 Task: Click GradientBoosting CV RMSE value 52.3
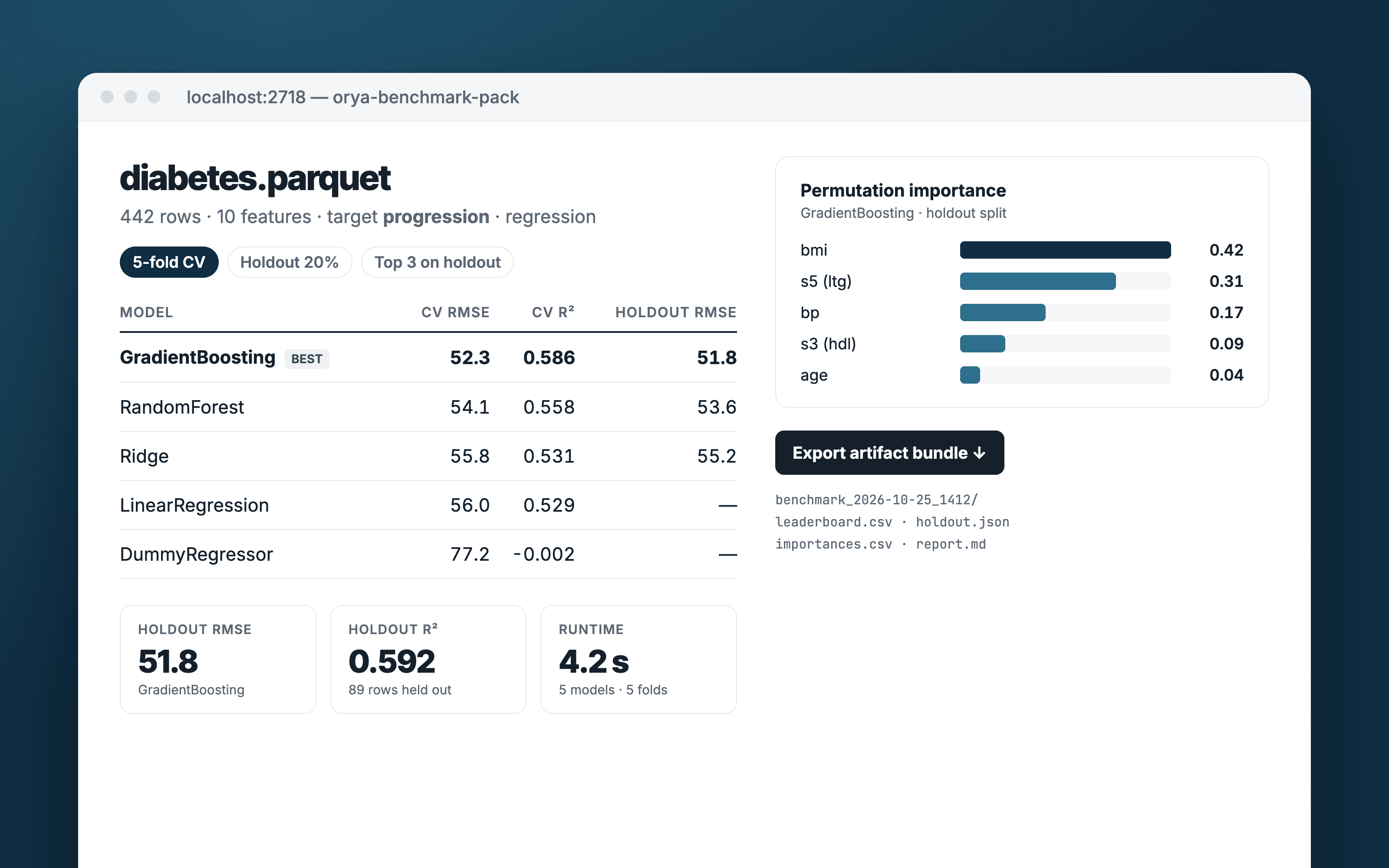pos(470,358)
